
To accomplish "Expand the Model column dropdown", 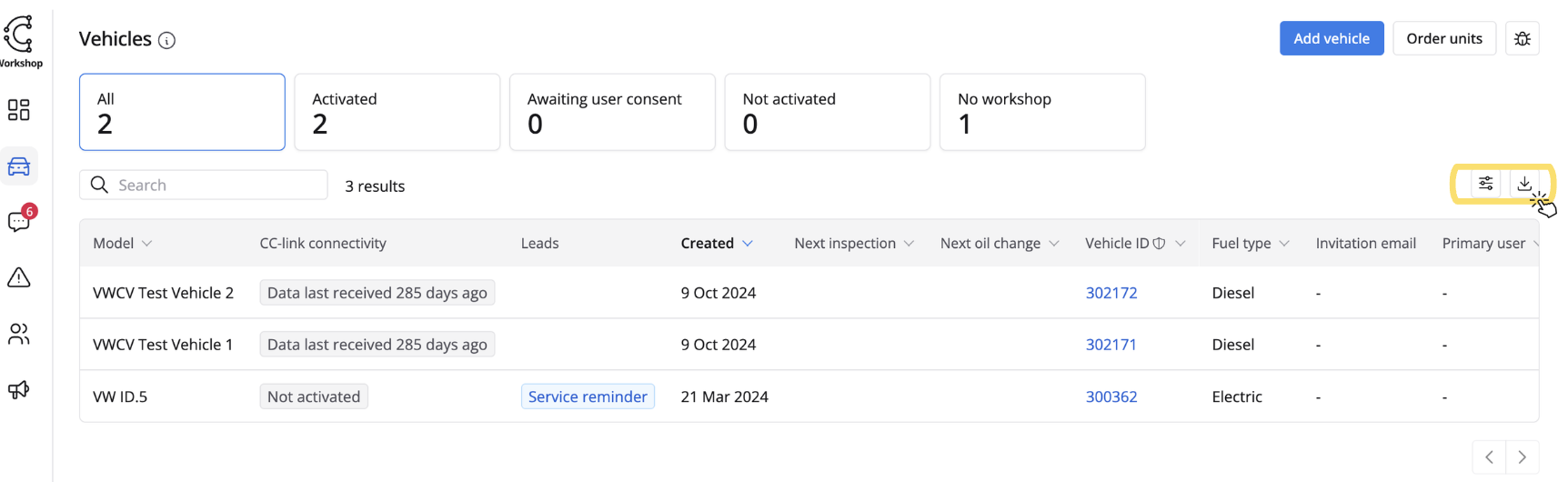I will [147, 244].
